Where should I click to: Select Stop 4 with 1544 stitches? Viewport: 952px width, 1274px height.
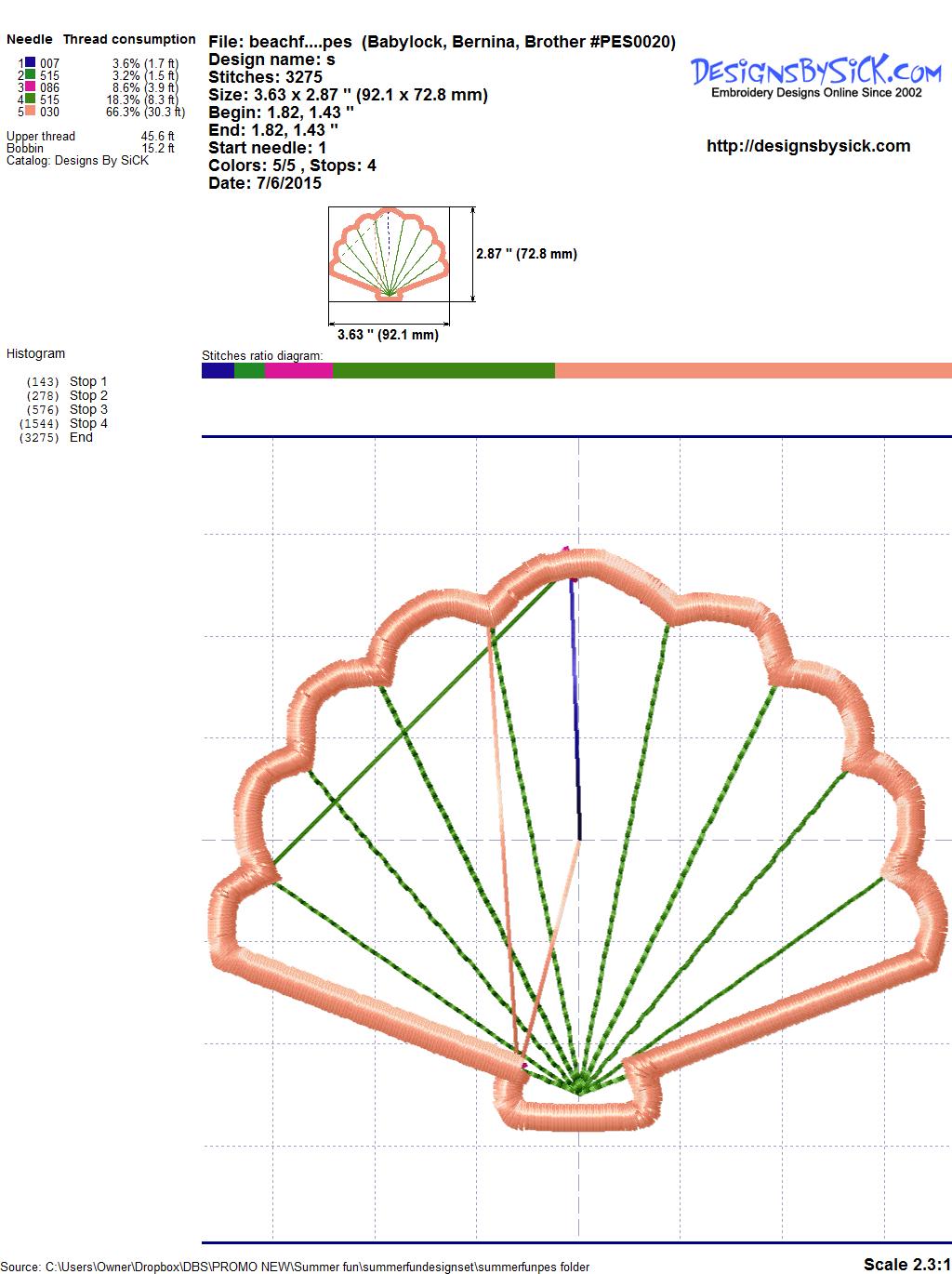click(x=88, y=423)
